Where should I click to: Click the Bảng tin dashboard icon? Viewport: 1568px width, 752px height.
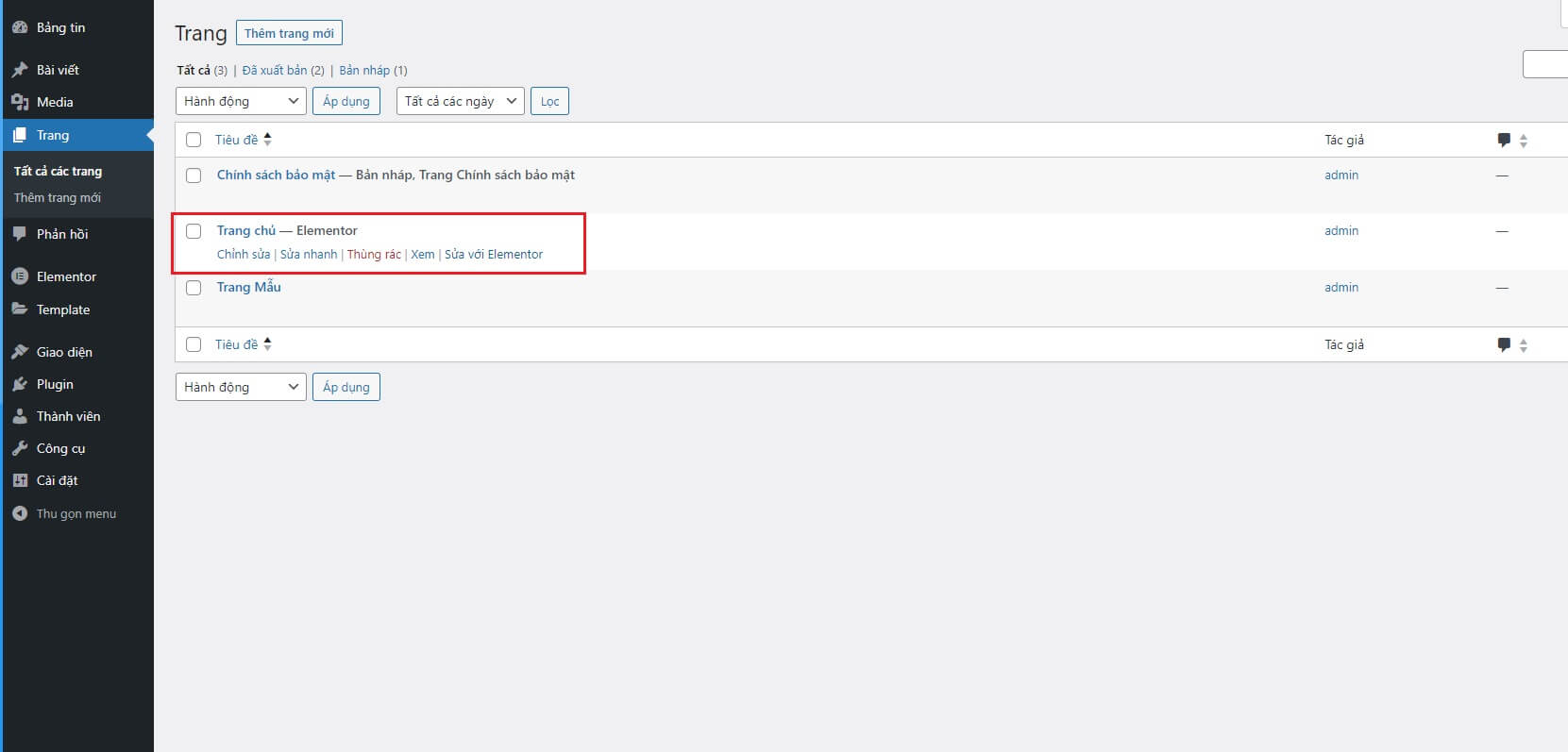coord(20,27)
